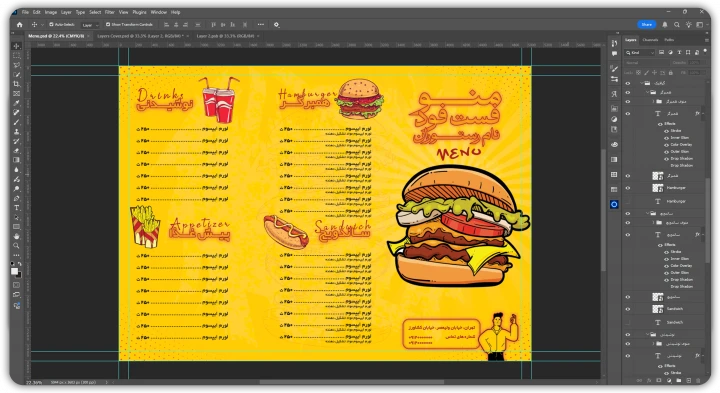This screenshot has height=393, width=720.
Task: Click the blue Share button
Action: [647, 25]
